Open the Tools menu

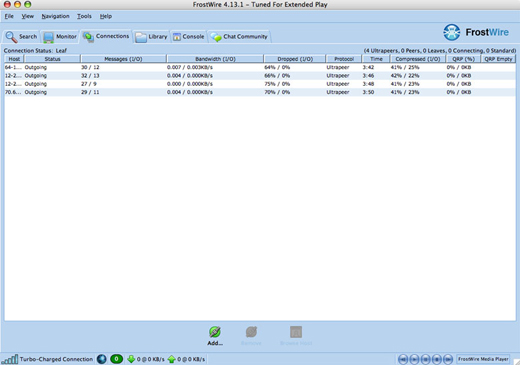point(84,16)
